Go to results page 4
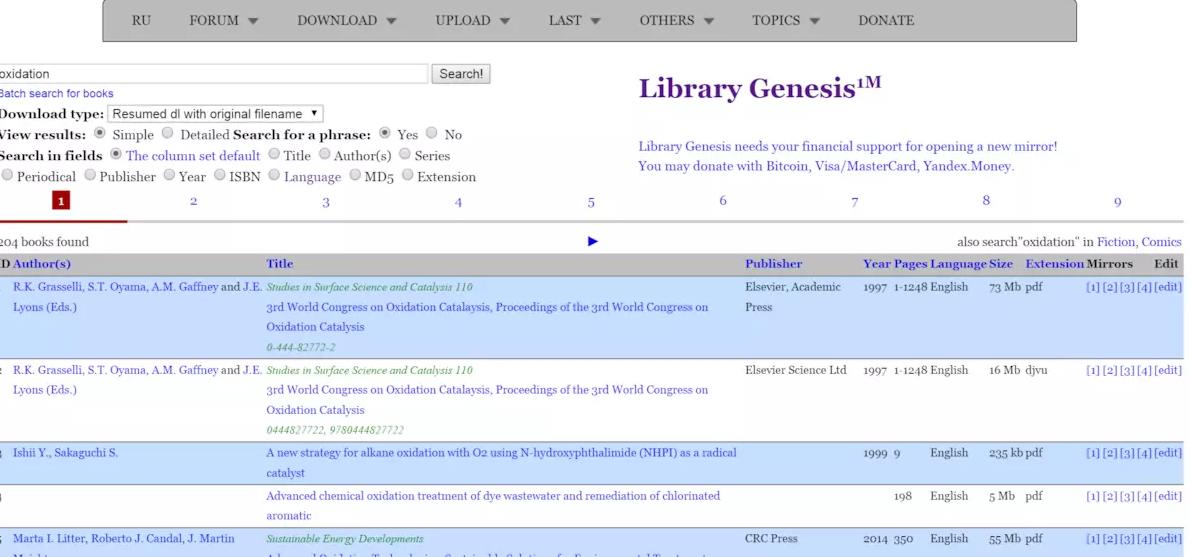 458,203
